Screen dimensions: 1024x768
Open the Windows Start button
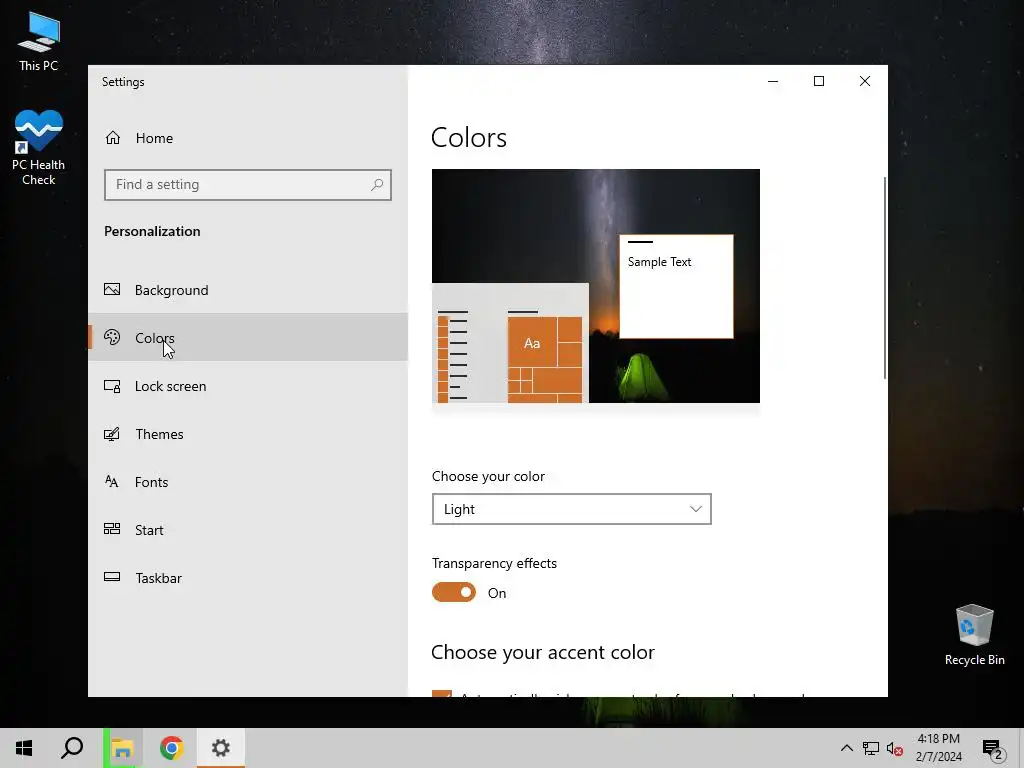[x=24, y=748]
